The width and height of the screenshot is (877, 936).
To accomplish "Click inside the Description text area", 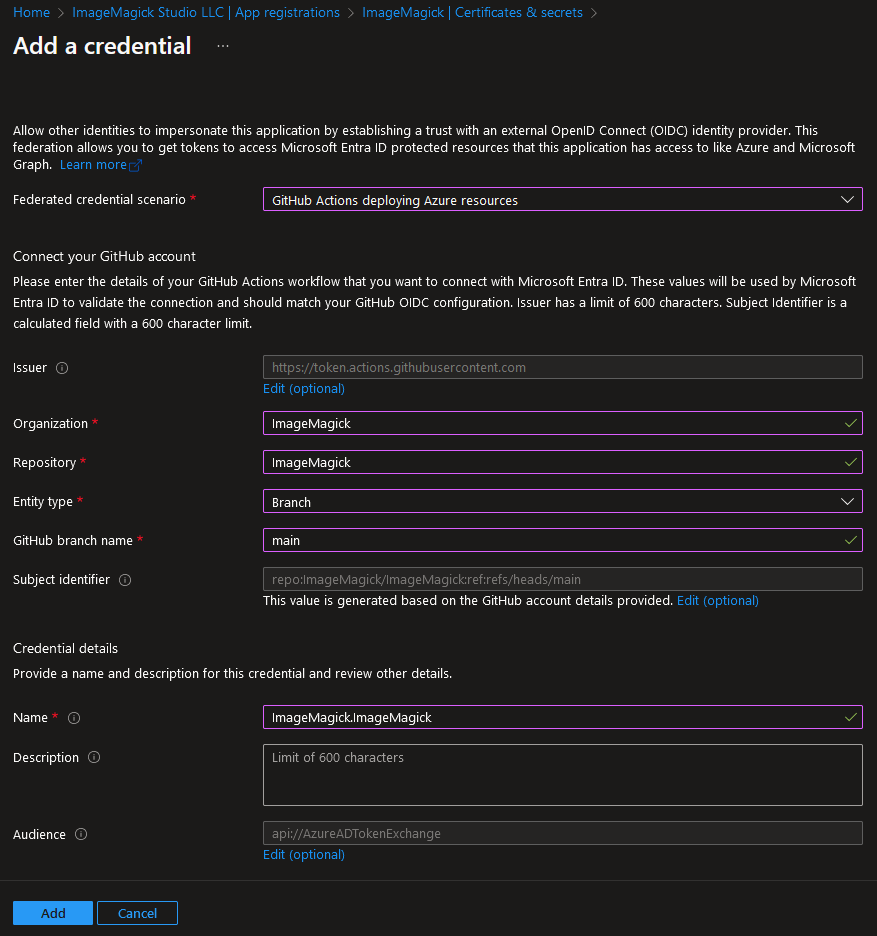I will [562, 774].
